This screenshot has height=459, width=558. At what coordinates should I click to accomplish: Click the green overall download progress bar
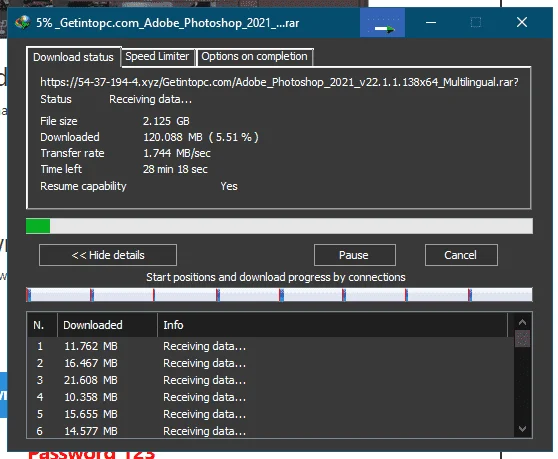tap(279, 226)
